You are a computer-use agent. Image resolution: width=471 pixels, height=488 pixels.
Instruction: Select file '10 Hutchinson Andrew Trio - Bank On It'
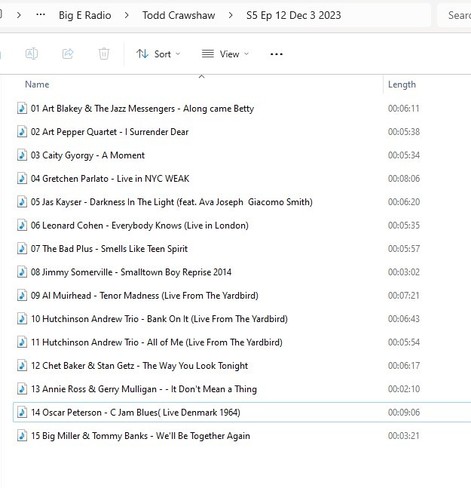coord(159,319)
